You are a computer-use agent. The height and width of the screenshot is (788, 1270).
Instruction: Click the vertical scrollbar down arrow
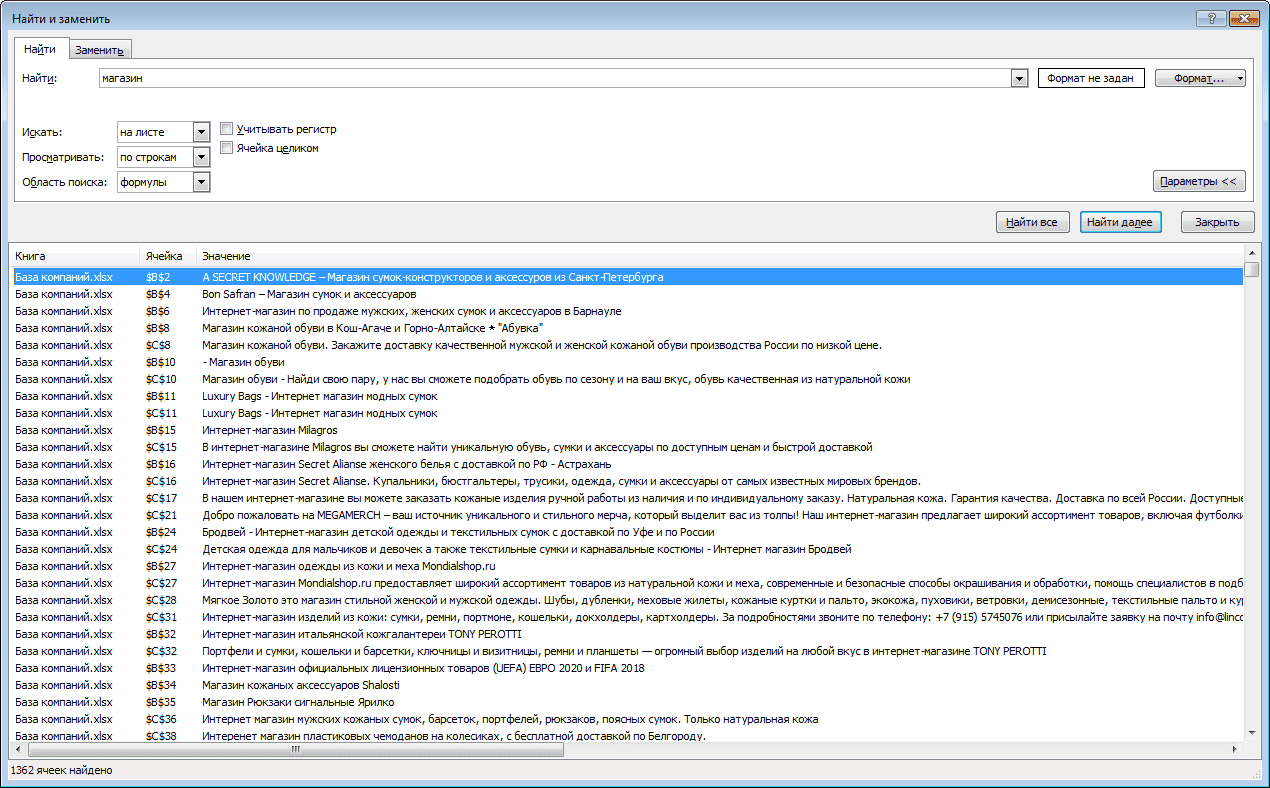pyautogui.click(x=1251, y=733)
